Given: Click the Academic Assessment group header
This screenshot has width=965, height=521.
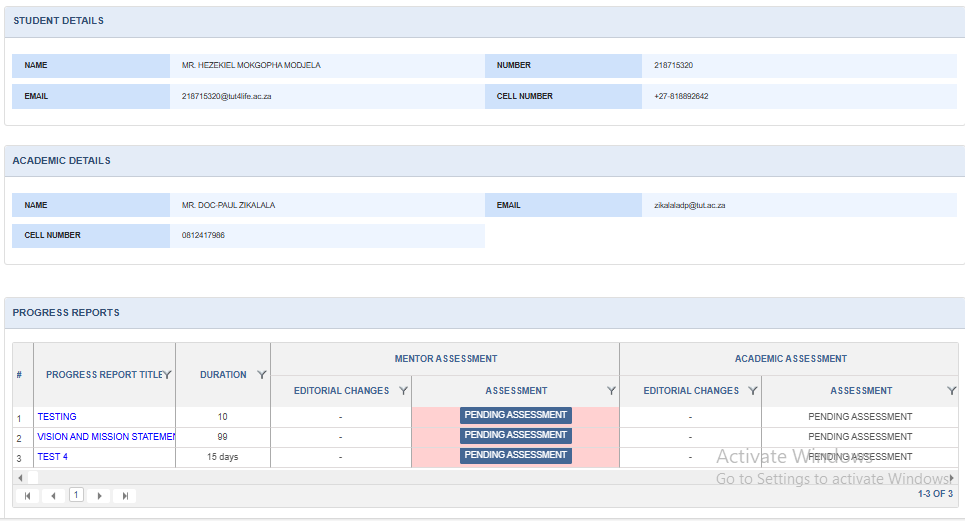Looking at the screenshot, I should pos(791,359).
